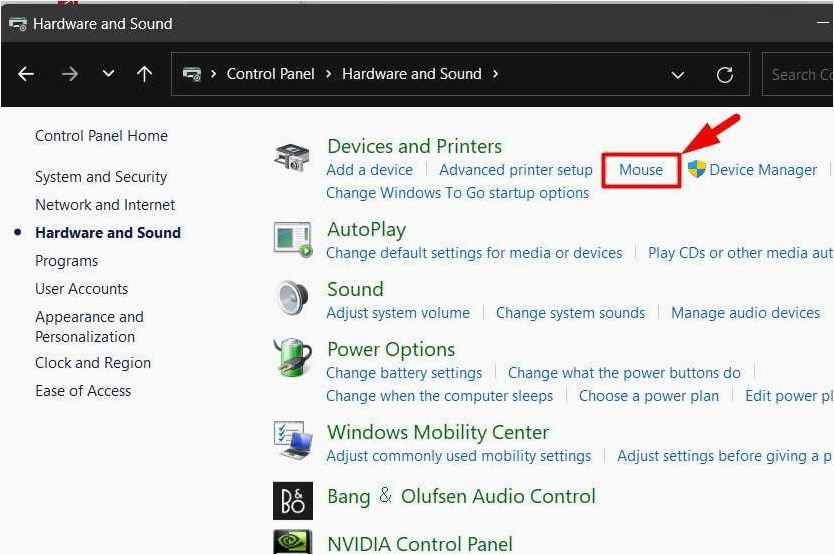
Task: Open Devices and Printers heading
Action: click(414, 146)
